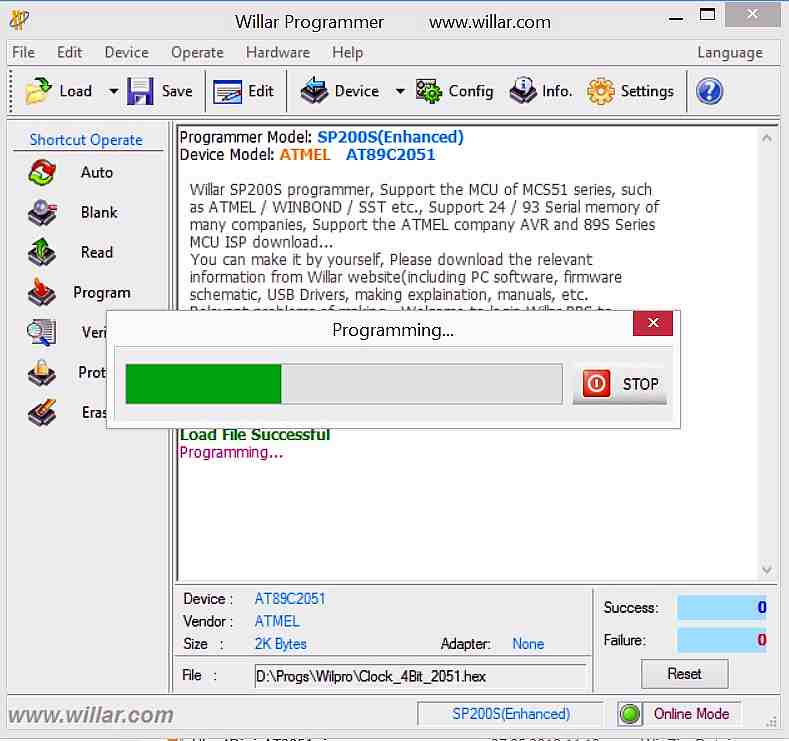Click the Online Mode status text
Image resolution: width=789 pixels, height=741 pixels.
tap(691, 714)
